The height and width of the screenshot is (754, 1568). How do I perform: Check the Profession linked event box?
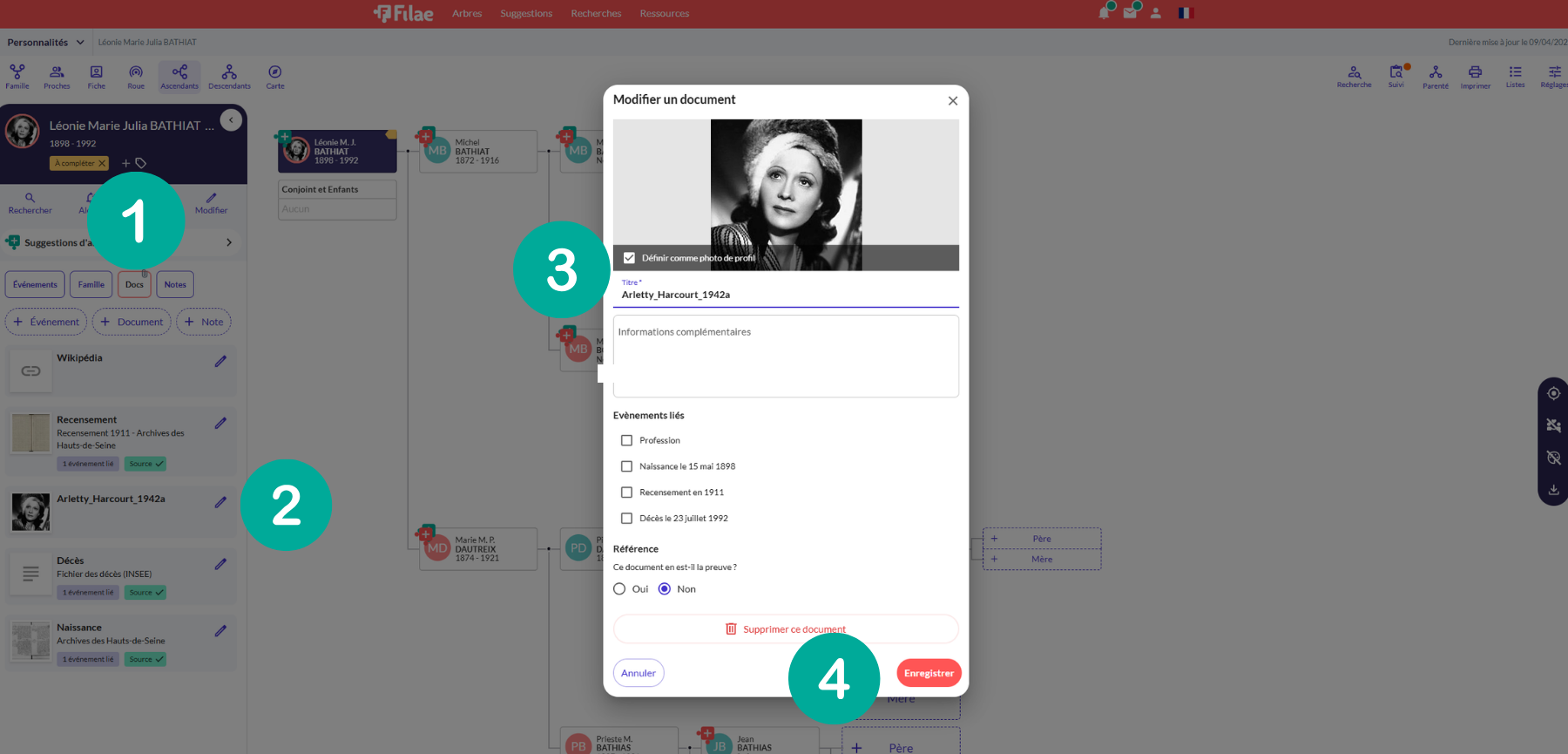pyautogui.click(x=626, y=440)
